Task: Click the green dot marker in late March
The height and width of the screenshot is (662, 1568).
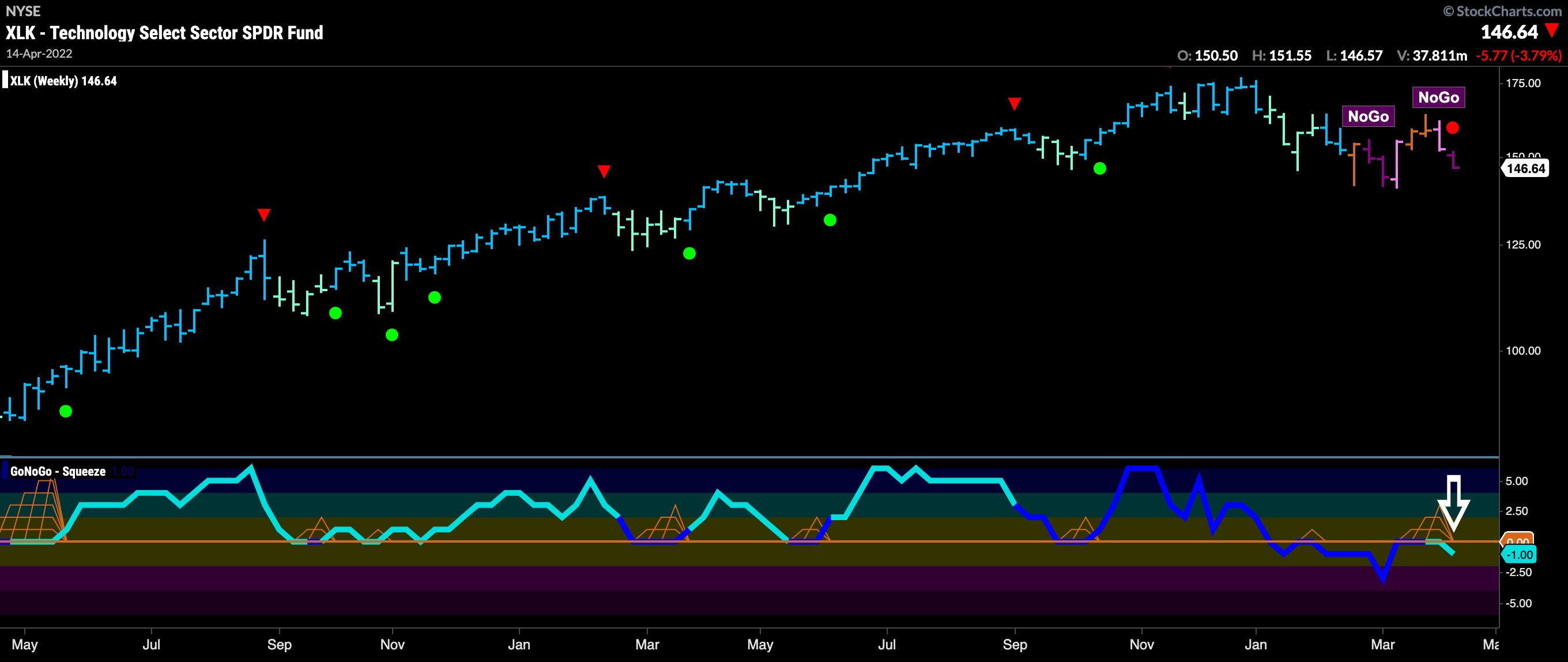Action: pos(689,253)
